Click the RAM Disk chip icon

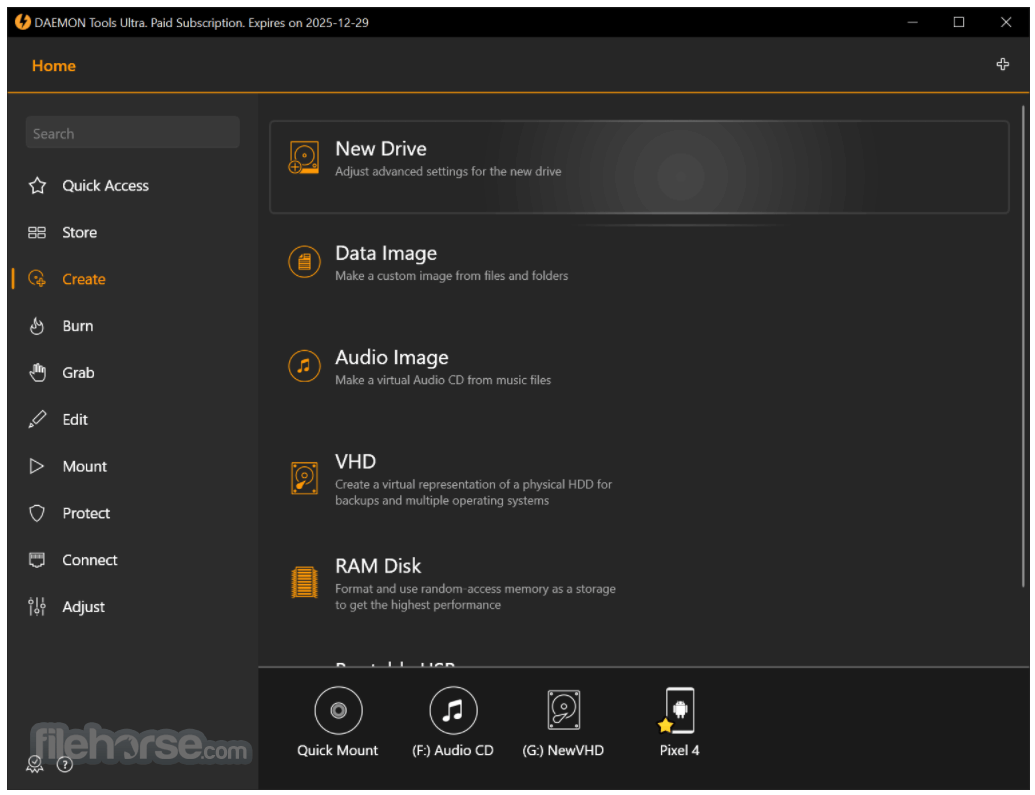(304, 582)
